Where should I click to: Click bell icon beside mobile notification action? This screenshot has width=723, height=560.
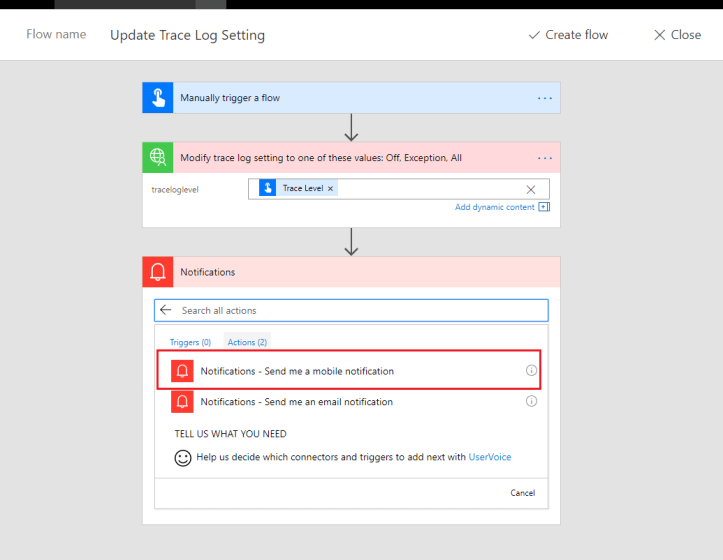(182, 371)
